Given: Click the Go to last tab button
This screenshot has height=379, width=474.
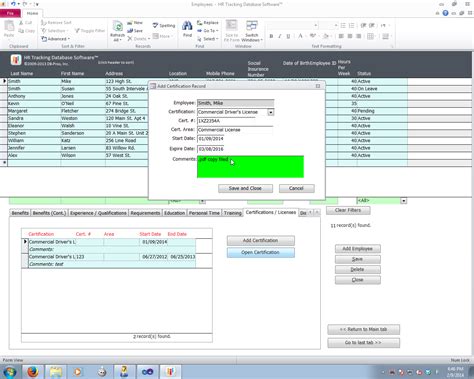Looking at the screenshot, I should click(363, 343).
